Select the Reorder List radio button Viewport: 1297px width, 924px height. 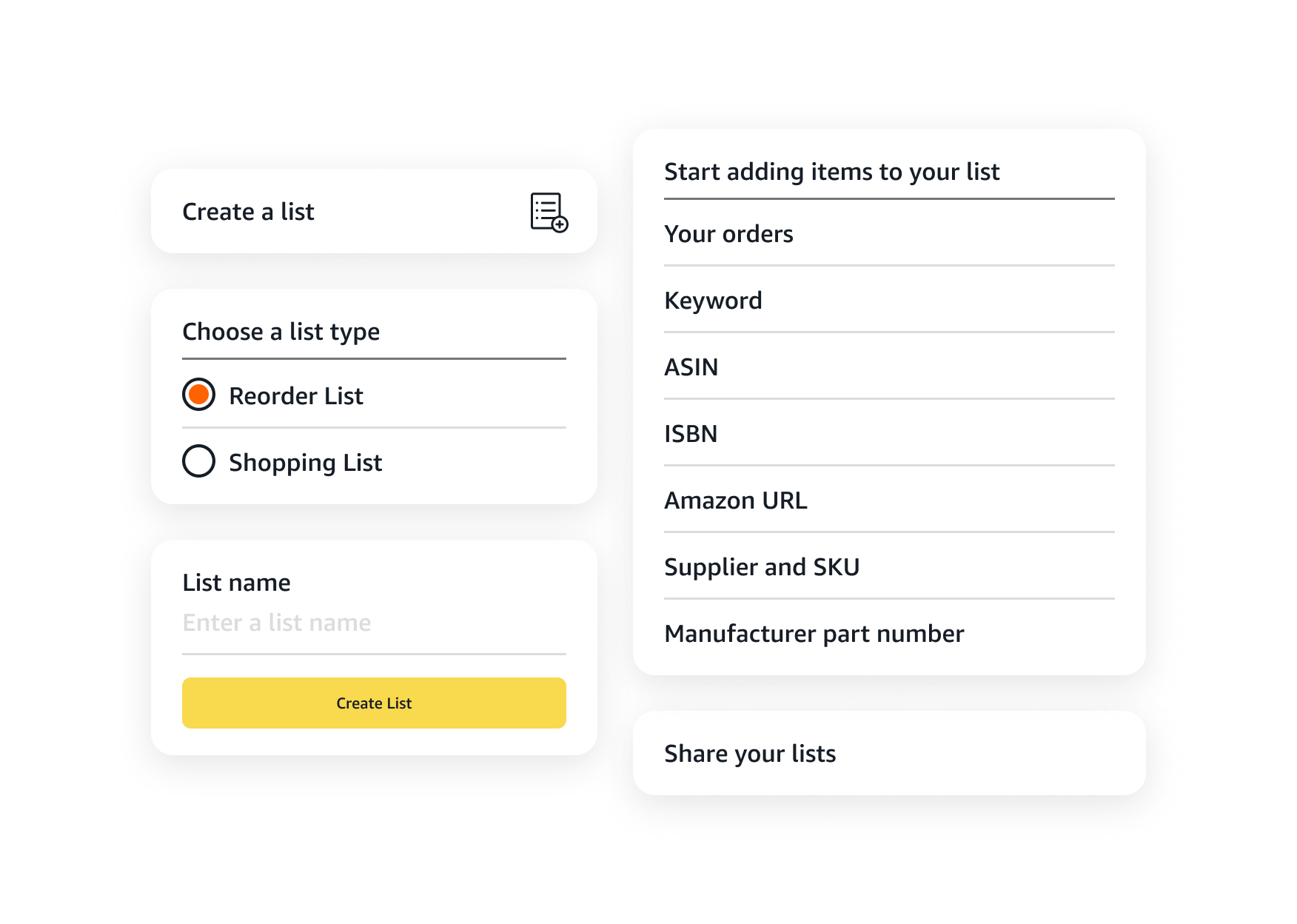(198, 395)
